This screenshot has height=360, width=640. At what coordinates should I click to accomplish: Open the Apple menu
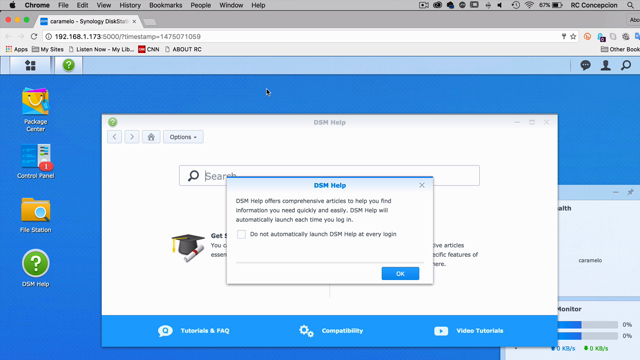[x=12, y=5]
